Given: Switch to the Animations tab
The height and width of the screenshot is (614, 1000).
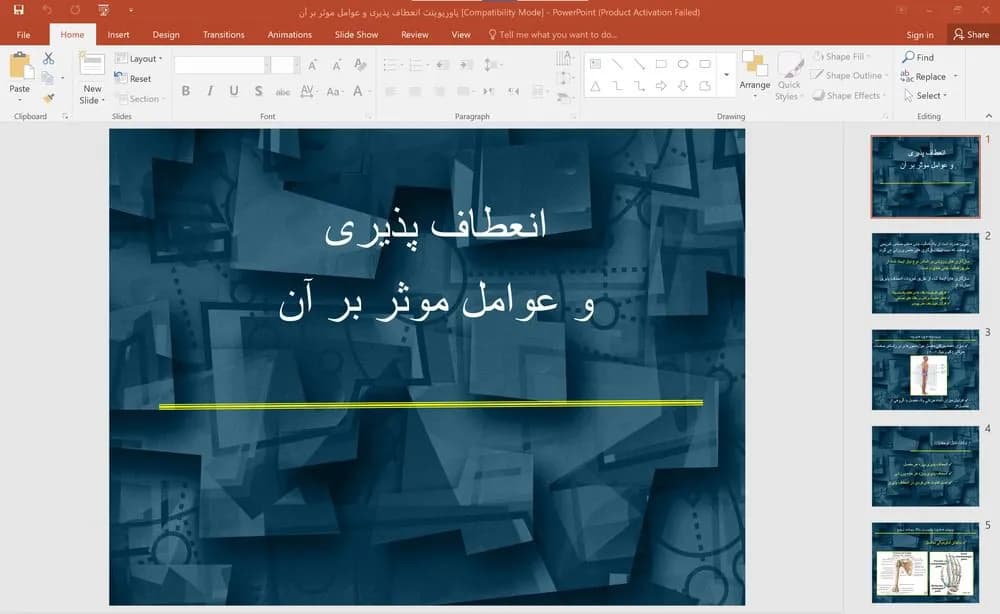Looking at the screenshot, I should (290, 34).
